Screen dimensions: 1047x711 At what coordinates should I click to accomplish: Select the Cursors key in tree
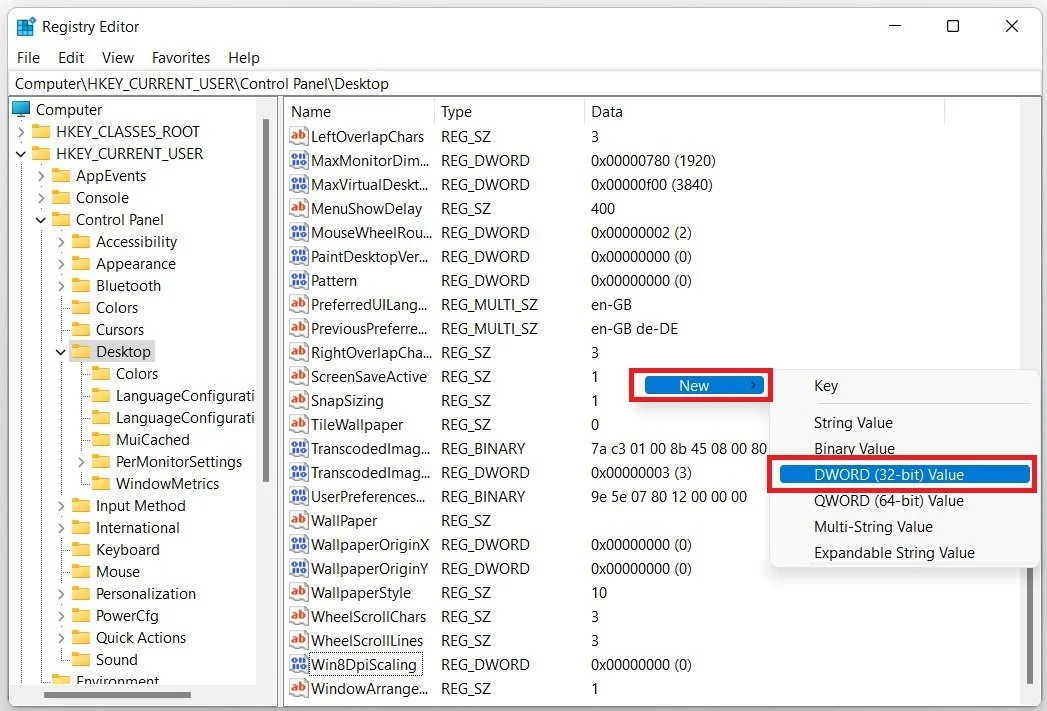(120, 329)
